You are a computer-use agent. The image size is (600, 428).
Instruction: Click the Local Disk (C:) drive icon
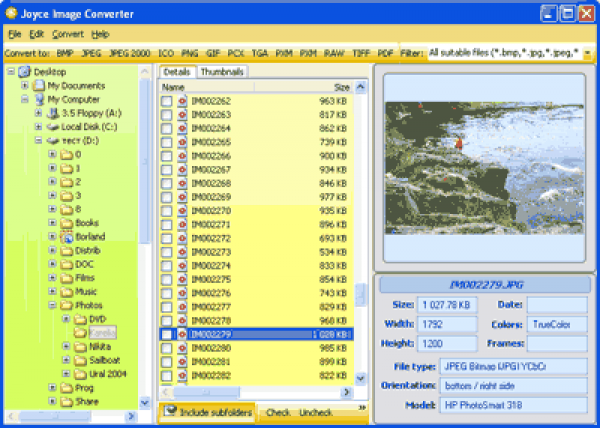click(x=53, y=127)
